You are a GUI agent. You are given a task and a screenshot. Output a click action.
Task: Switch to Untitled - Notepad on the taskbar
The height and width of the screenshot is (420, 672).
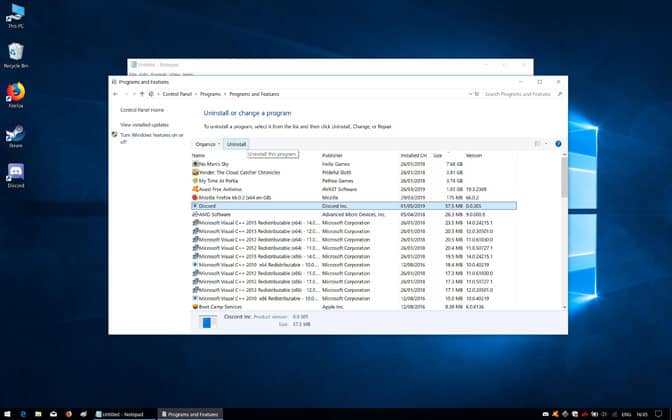123,414
